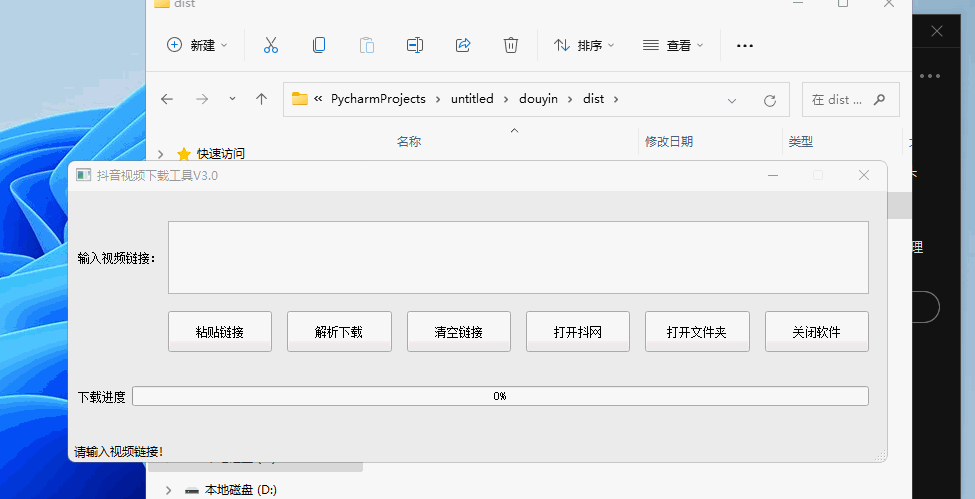Click the PycharmProjects breadcrumb
The width and height of the screenshot is (975, 499).
378,99
